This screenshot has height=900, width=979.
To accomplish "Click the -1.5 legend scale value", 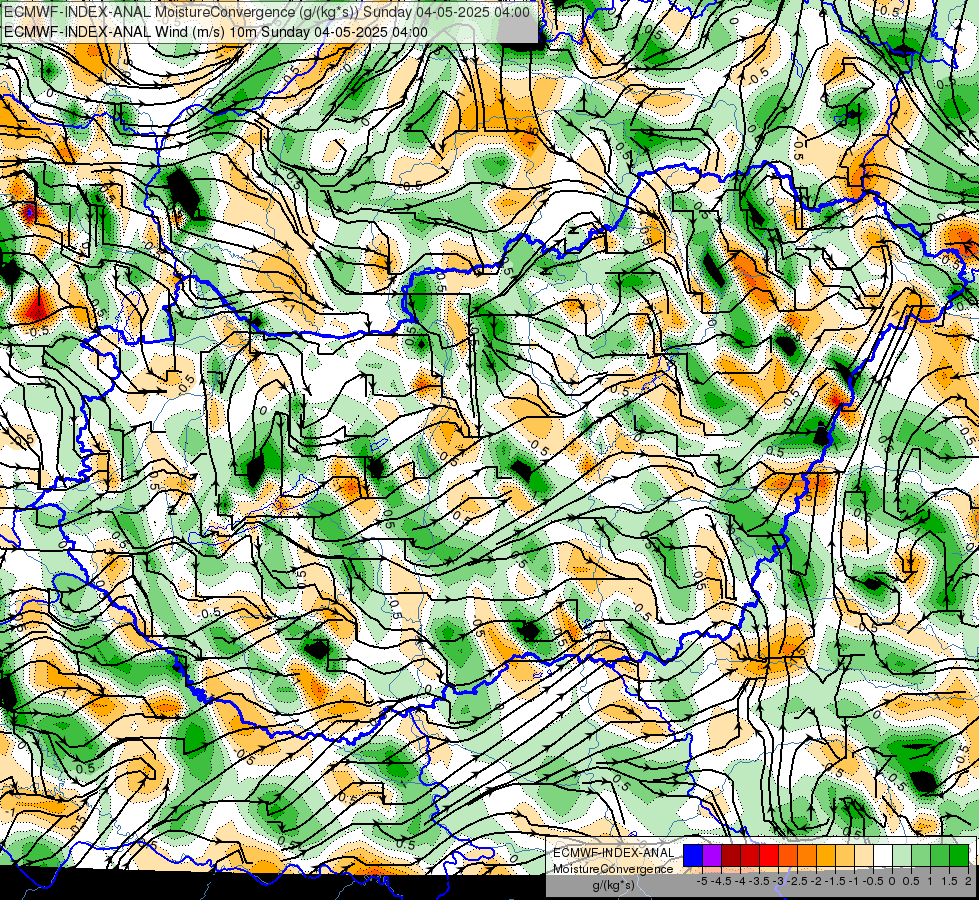I will (x=835, y=881).
